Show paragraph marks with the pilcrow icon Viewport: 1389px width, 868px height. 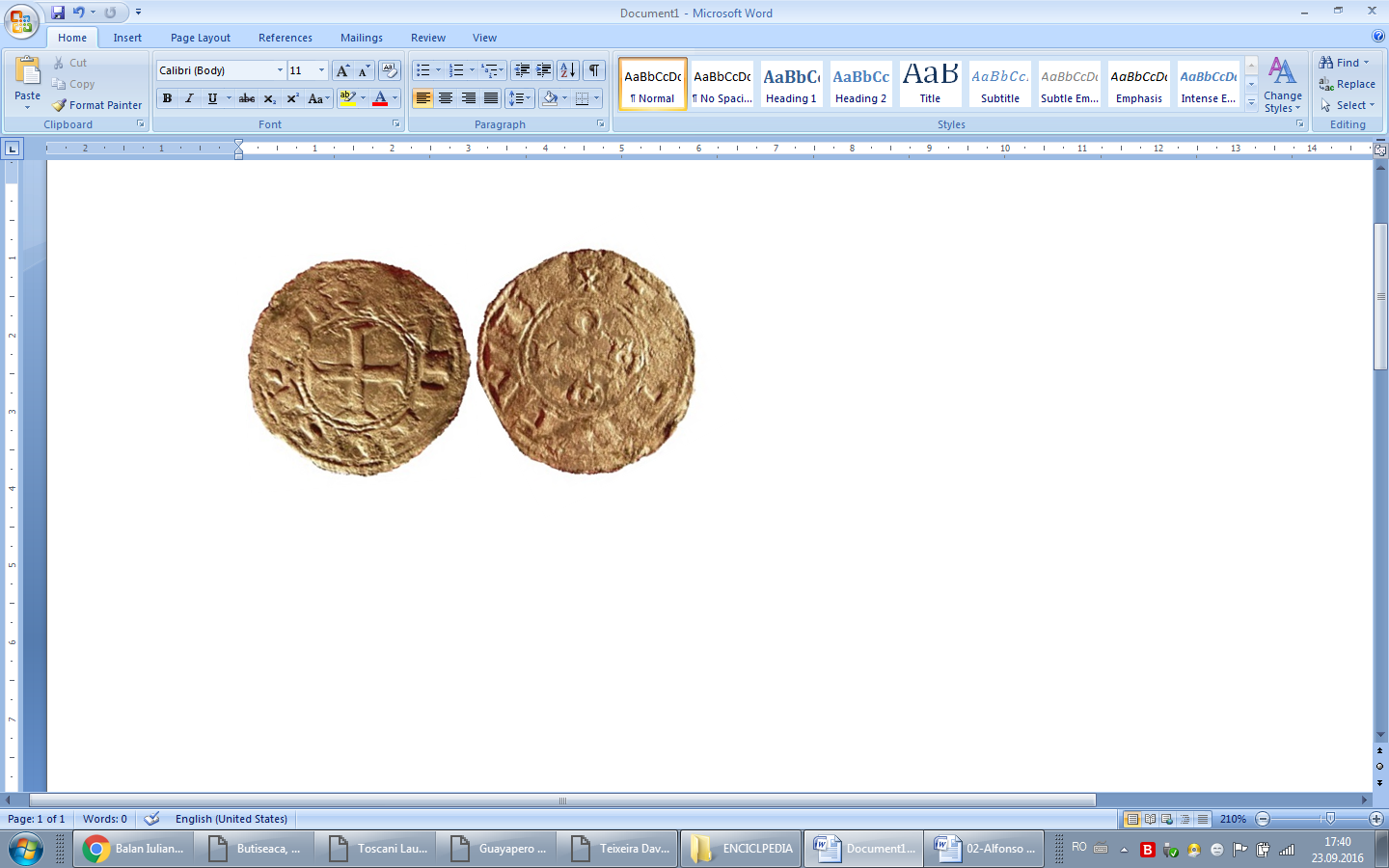pyautogui.click(x=594, y=70)
